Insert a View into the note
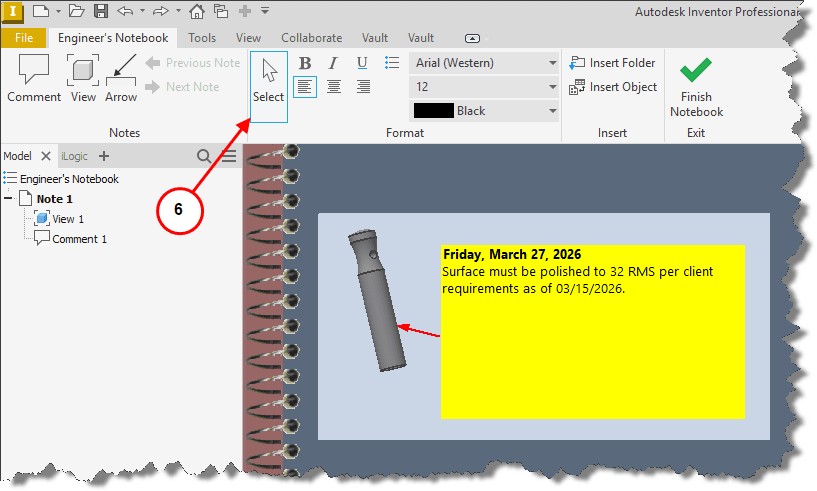The image size is (817, 491). coord(83,78)
